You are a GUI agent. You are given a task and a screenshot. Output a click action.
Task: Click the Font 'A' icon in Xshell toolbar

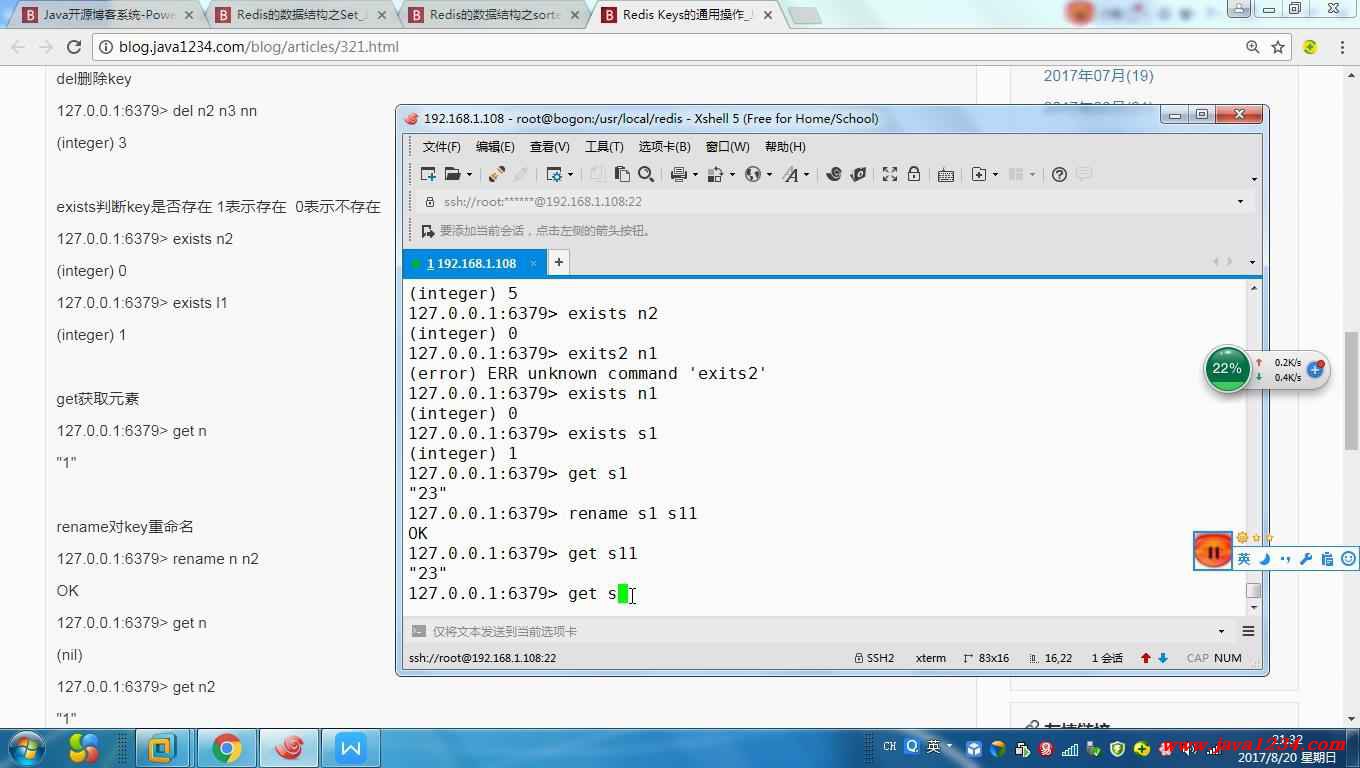(x=790, y=174)
